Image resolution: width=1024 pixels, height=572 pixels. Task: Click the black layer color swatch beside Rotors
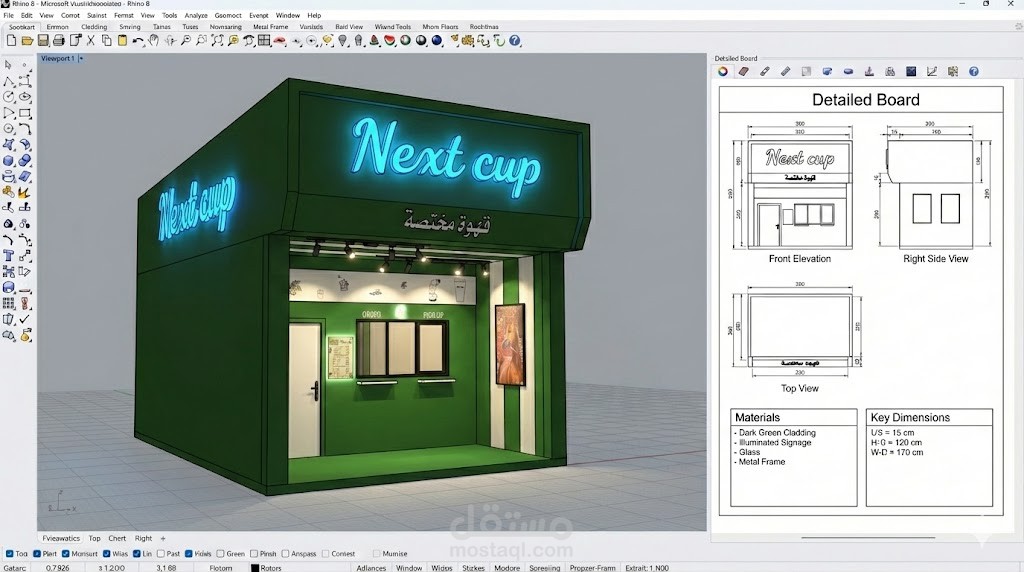pyautogui.click(x=255, y=567)
